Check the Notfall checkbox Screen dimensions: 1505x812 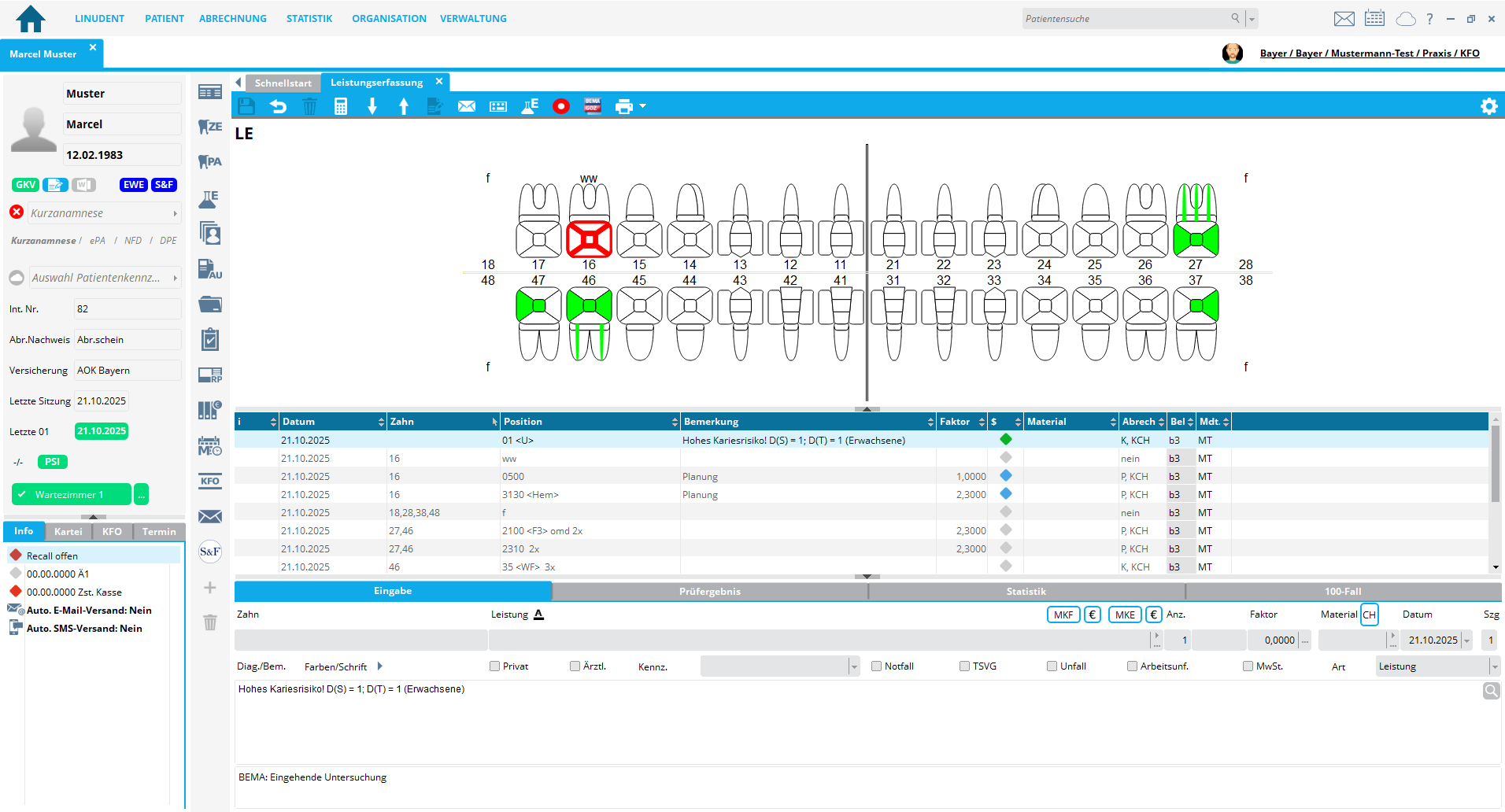876,666
